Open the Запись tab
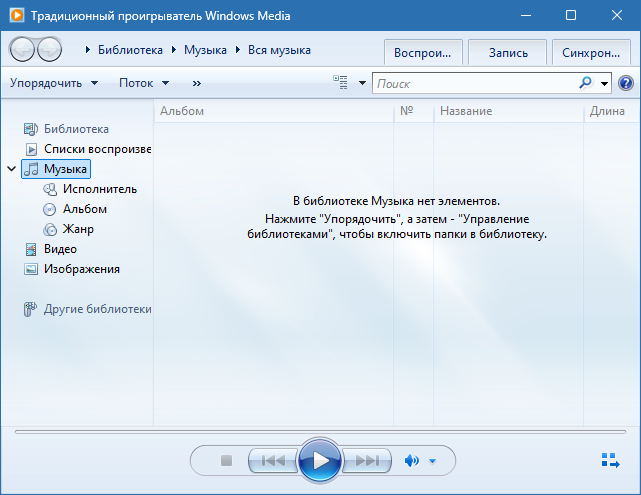 [x=508, y=53]
